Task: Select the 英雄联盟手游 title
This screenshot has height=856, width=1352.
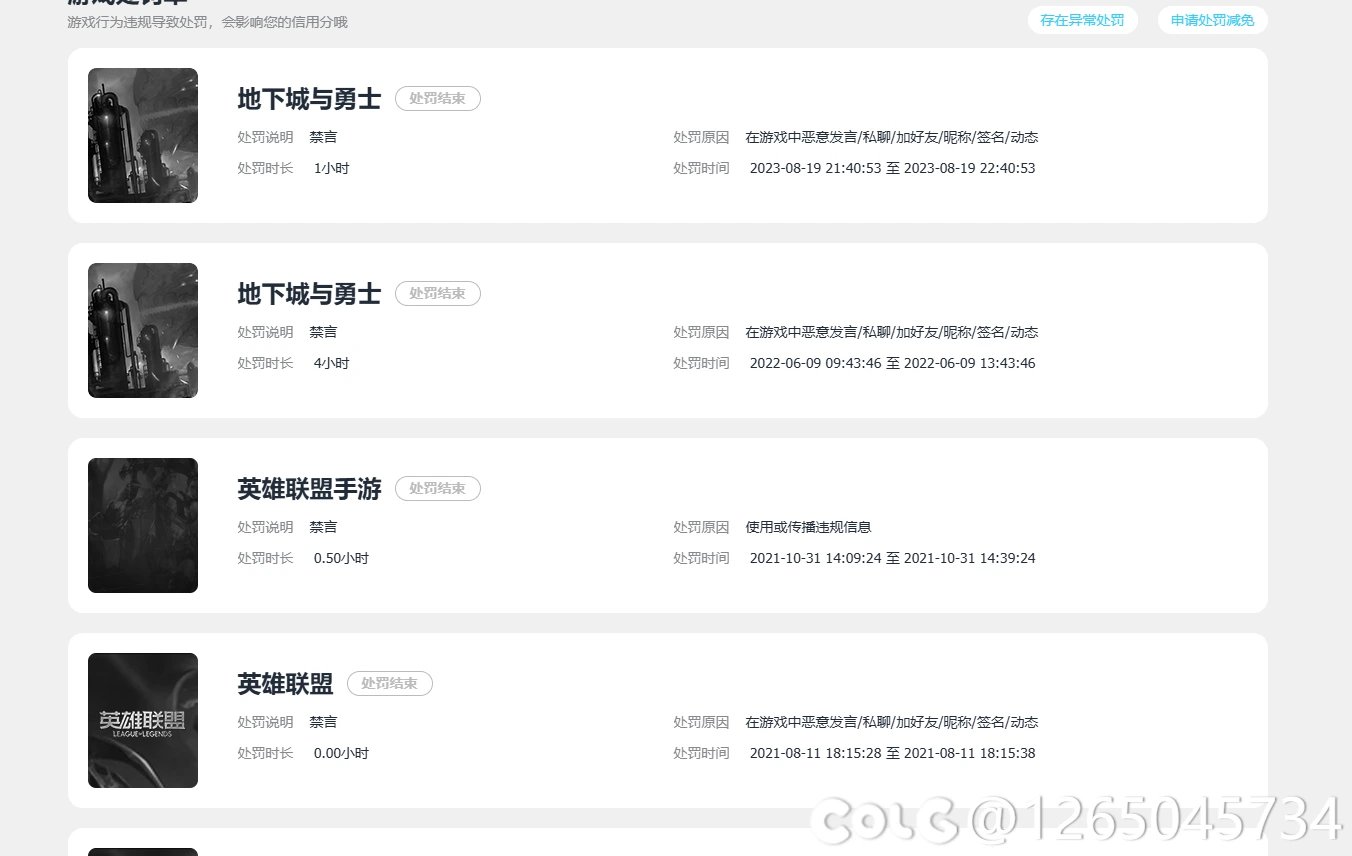Action: click(x=309, y=489)
